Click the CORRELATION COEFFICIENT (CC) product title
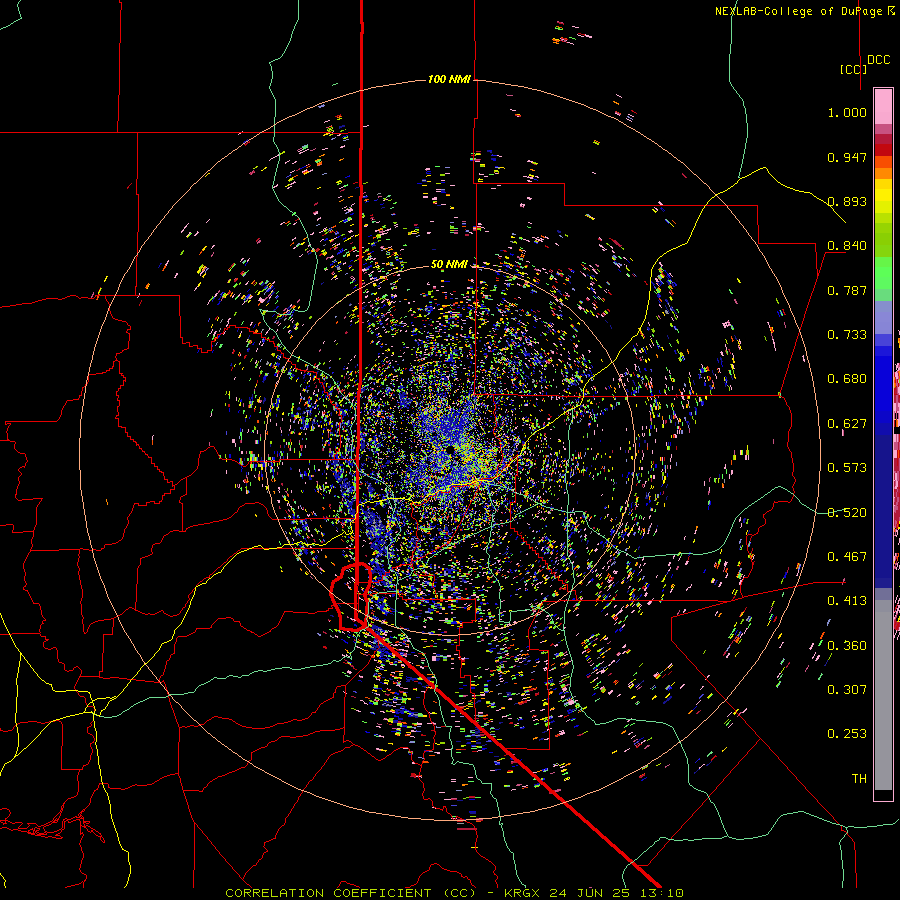The width and height of the screenshot is (900, 900). pyautogui.click(x=350, y=893)
